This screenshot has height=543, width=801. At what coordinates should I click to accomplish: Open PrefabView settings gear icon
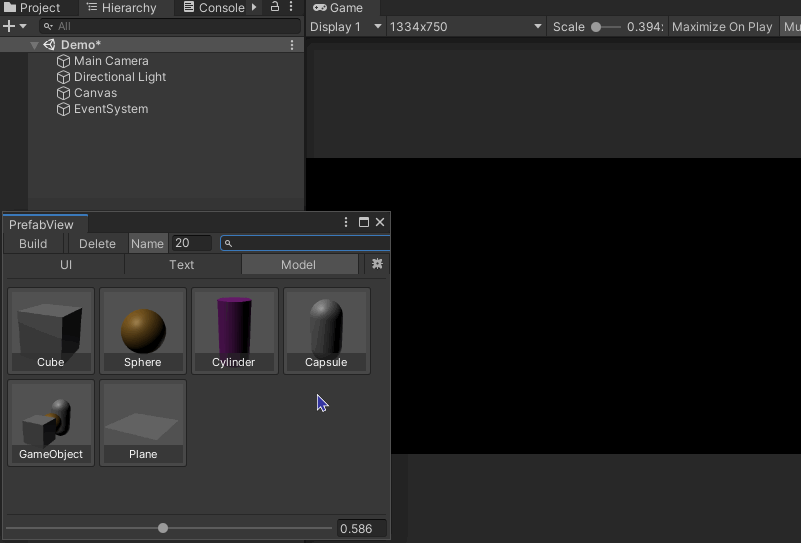click(x=377, y=264)
